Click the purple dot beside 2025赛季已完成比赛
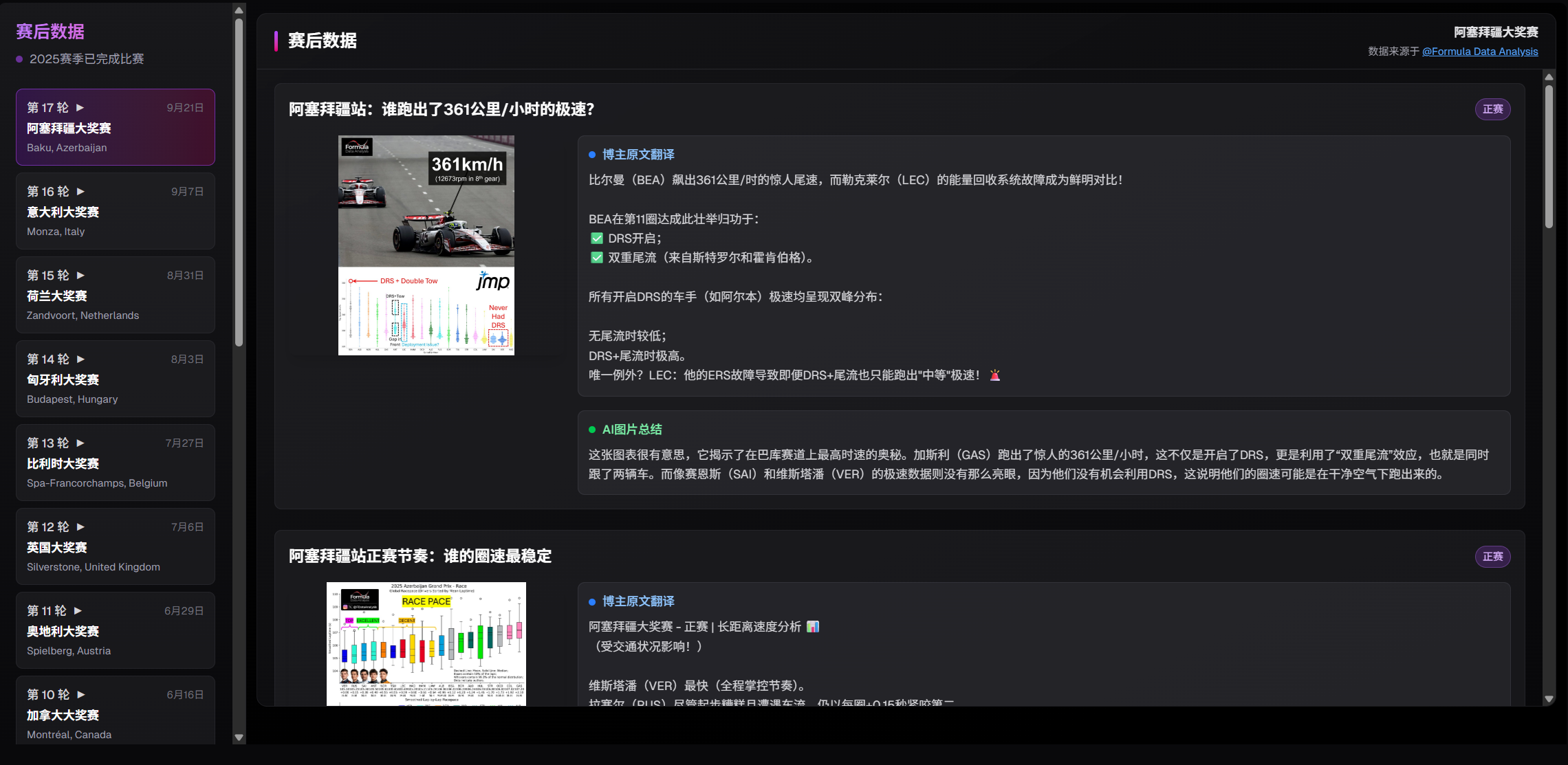The width and height of the screenshot is (1568, 765). tap(19, 59)
